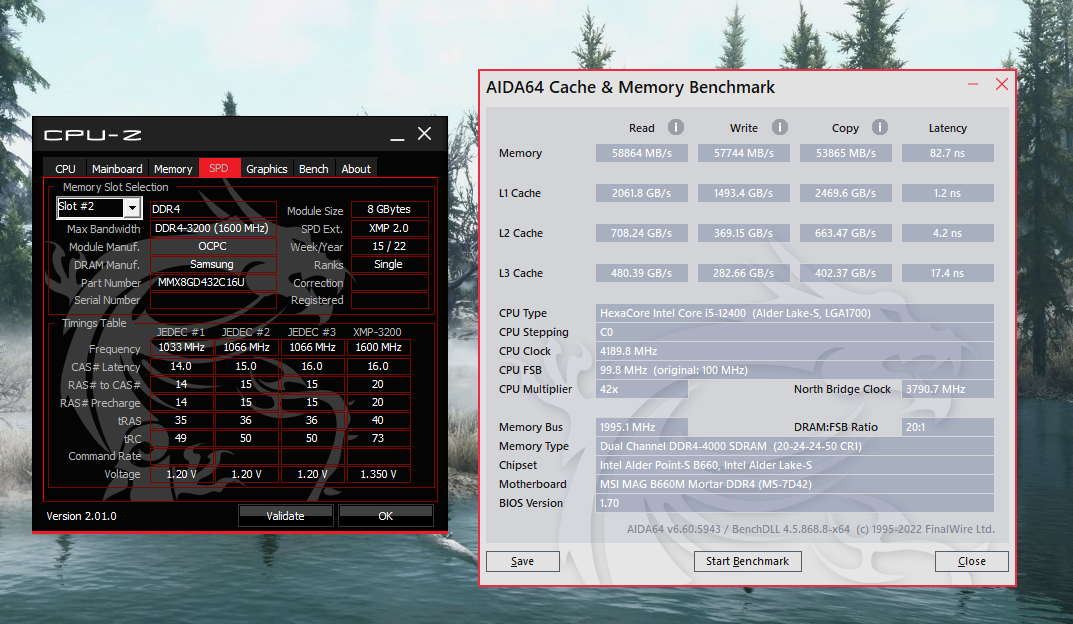
Task: Click the OK button in CPU-Z
Action: [x=385, y=516]
